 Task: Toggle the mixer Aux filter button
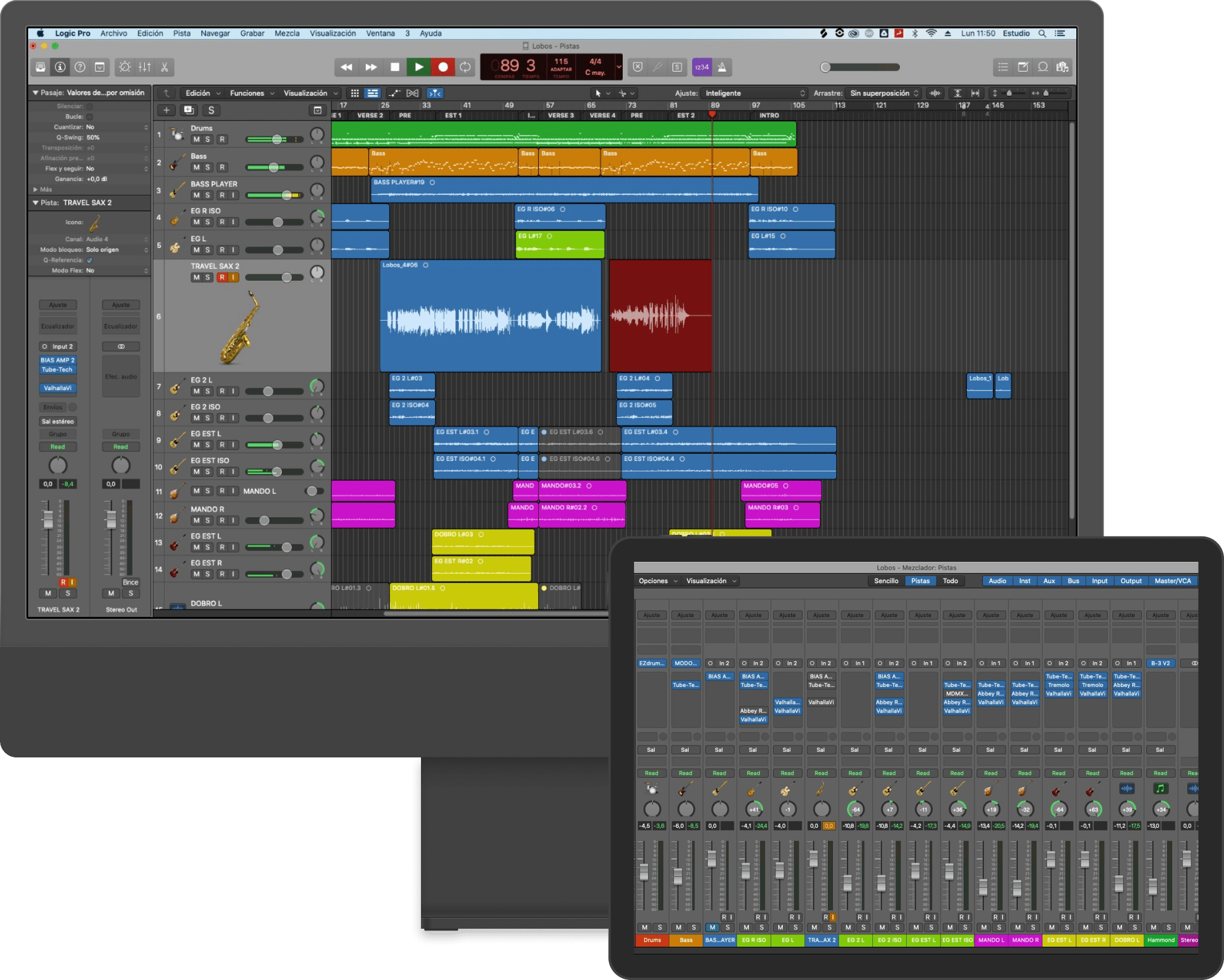(x=1049, y=581)
